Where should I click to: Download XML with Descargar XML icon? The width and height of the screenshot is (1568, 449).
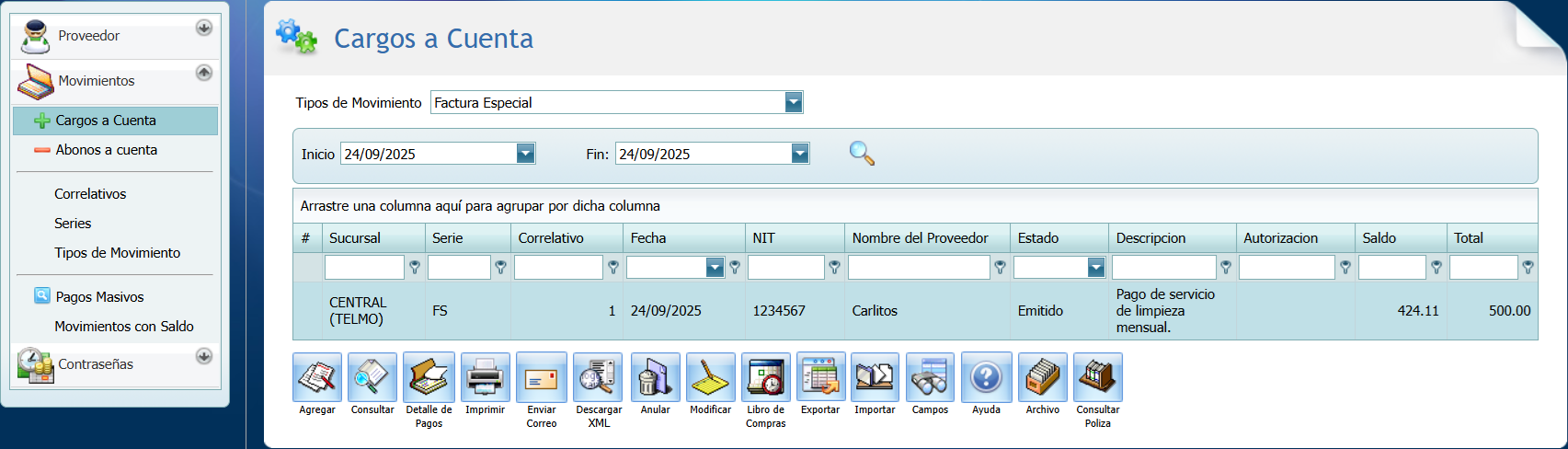(598, 377)
